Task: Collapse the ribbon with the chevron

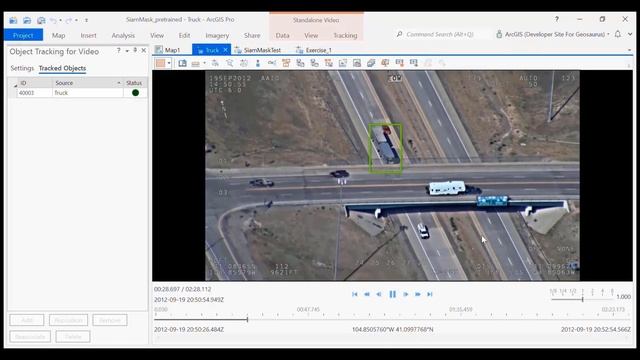Action: tap(630, 34)
